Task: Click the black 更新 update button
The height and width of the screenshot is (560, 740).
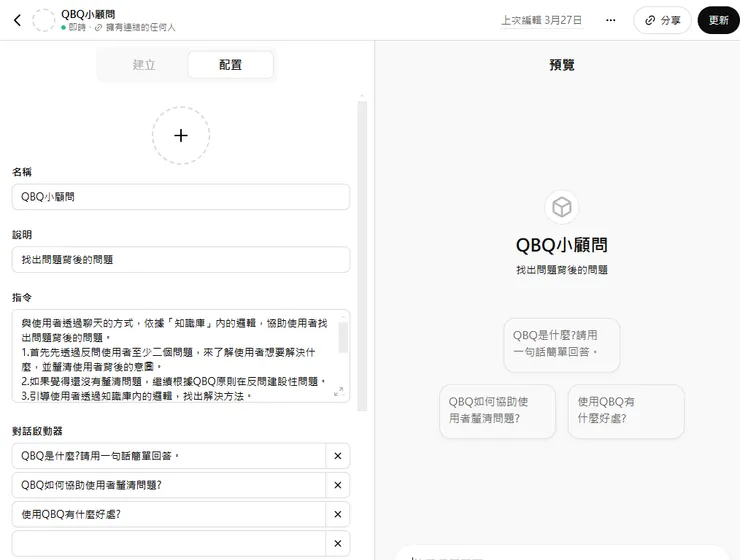Action: (718, 20)
